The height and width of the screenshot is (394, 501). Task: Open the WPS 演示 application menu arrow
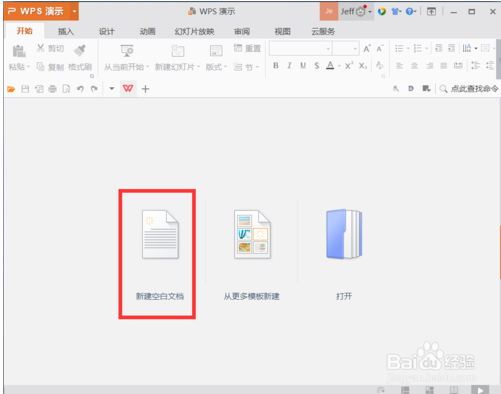coord(74,11)
